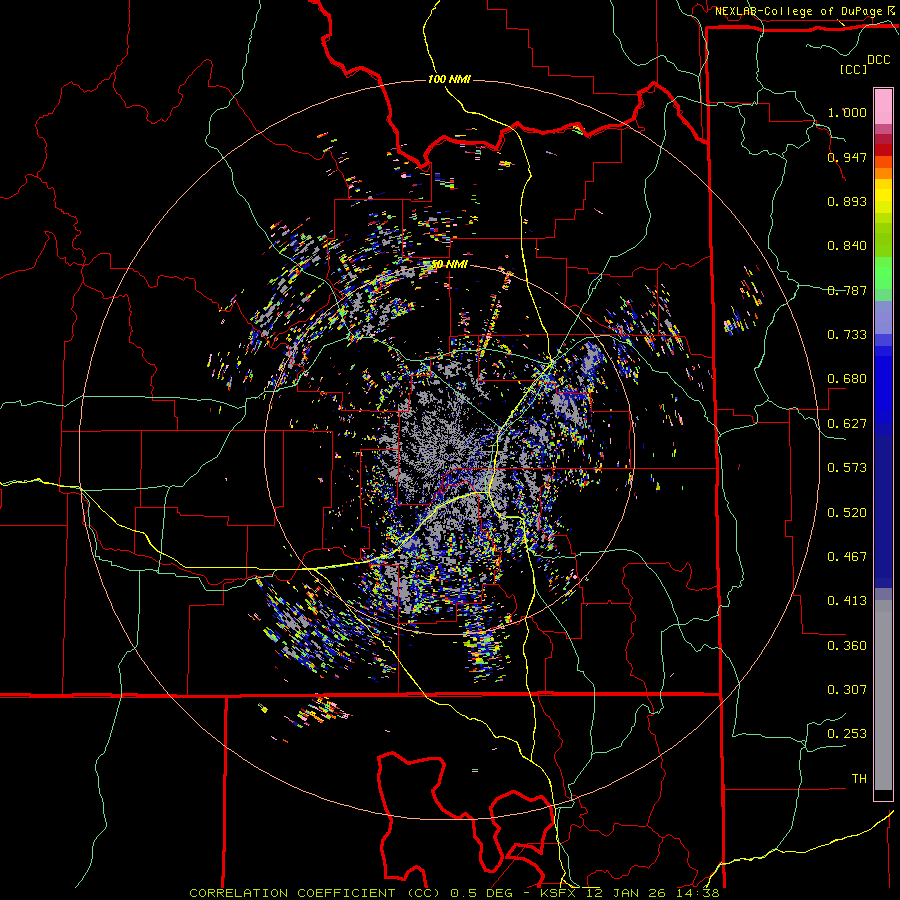This screenshot has height=900, width=900.
Task: Select the 0.467 legend value
Action: (847, 557)
